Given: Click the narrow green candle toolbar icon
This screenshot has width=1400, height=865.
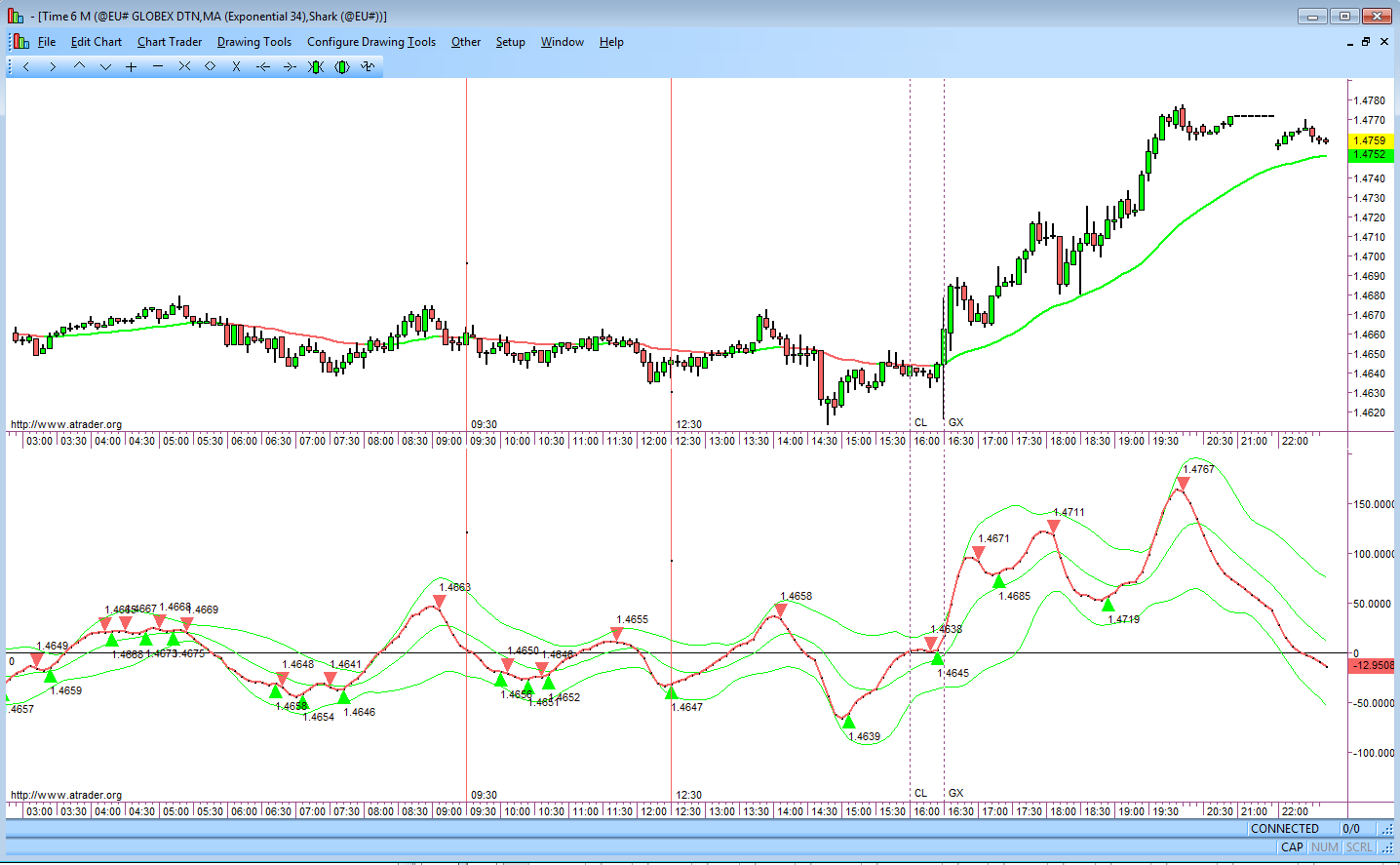Looking at the screenshot, I should click(315, 66).
